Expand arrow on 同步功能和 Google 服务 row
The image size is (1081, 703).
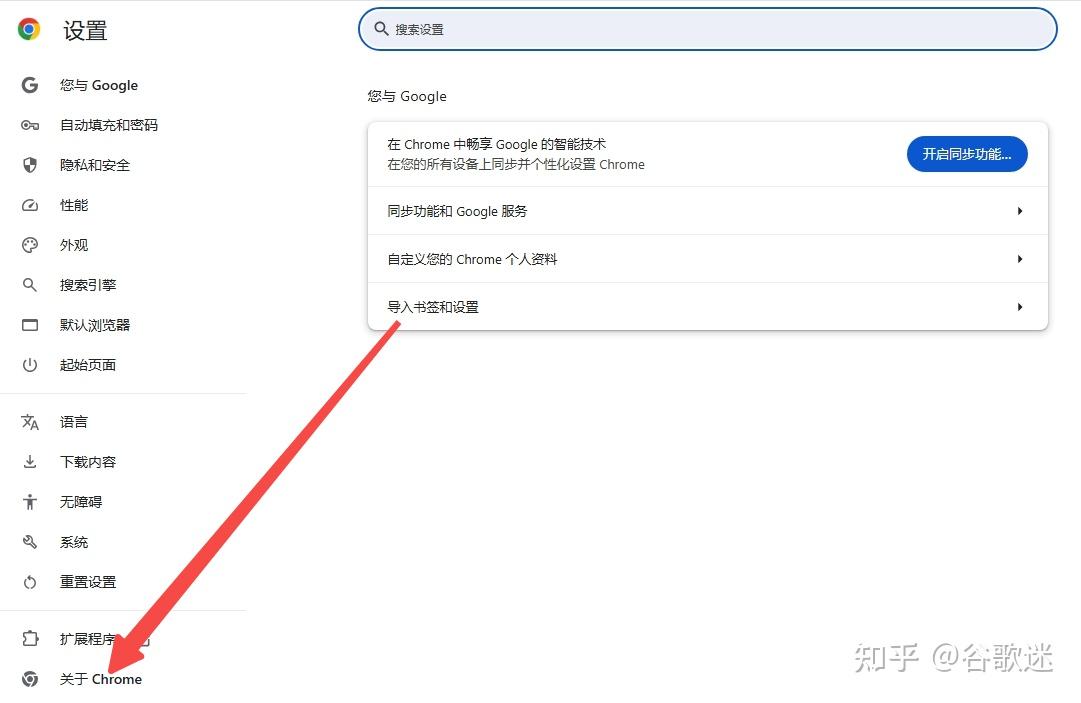pos(1020,211)
